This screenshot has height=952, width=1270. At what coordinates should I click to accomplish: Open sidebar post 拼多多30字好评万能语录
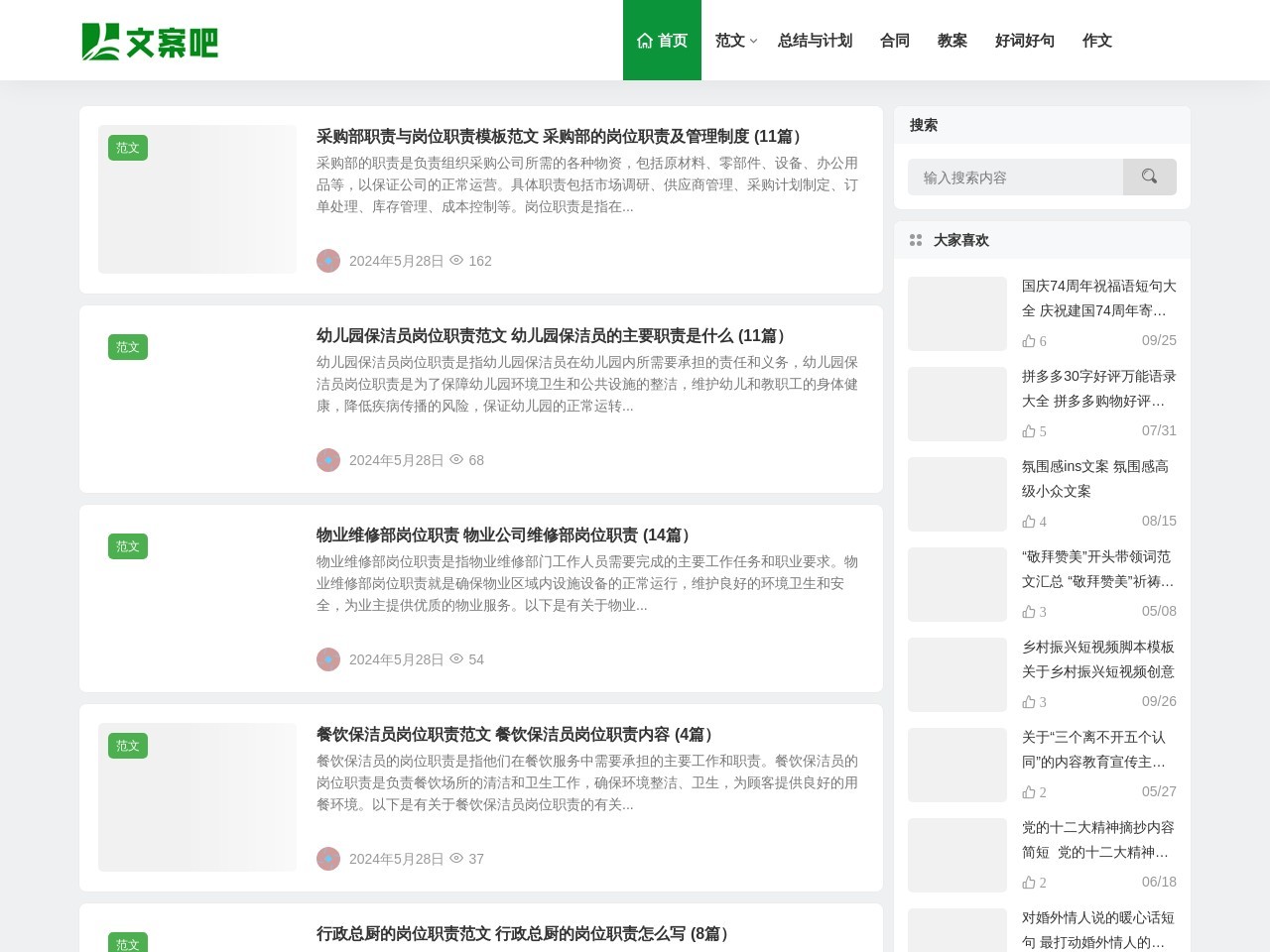coord(1099,388)
